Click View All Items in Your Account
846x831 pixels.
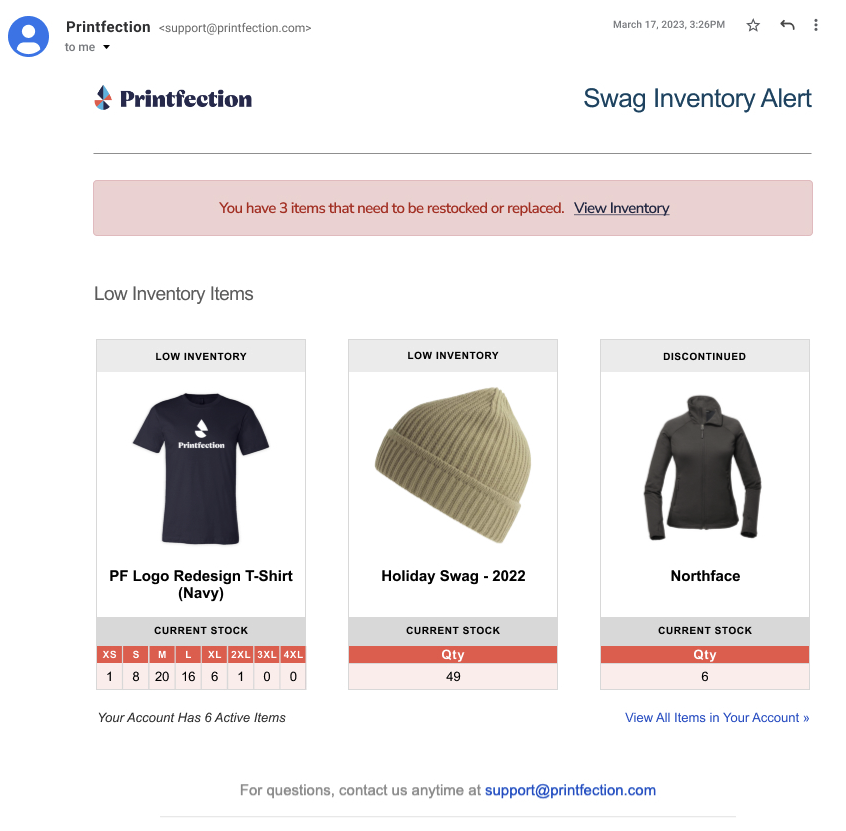pyautogui.click(x=717, y=717)
